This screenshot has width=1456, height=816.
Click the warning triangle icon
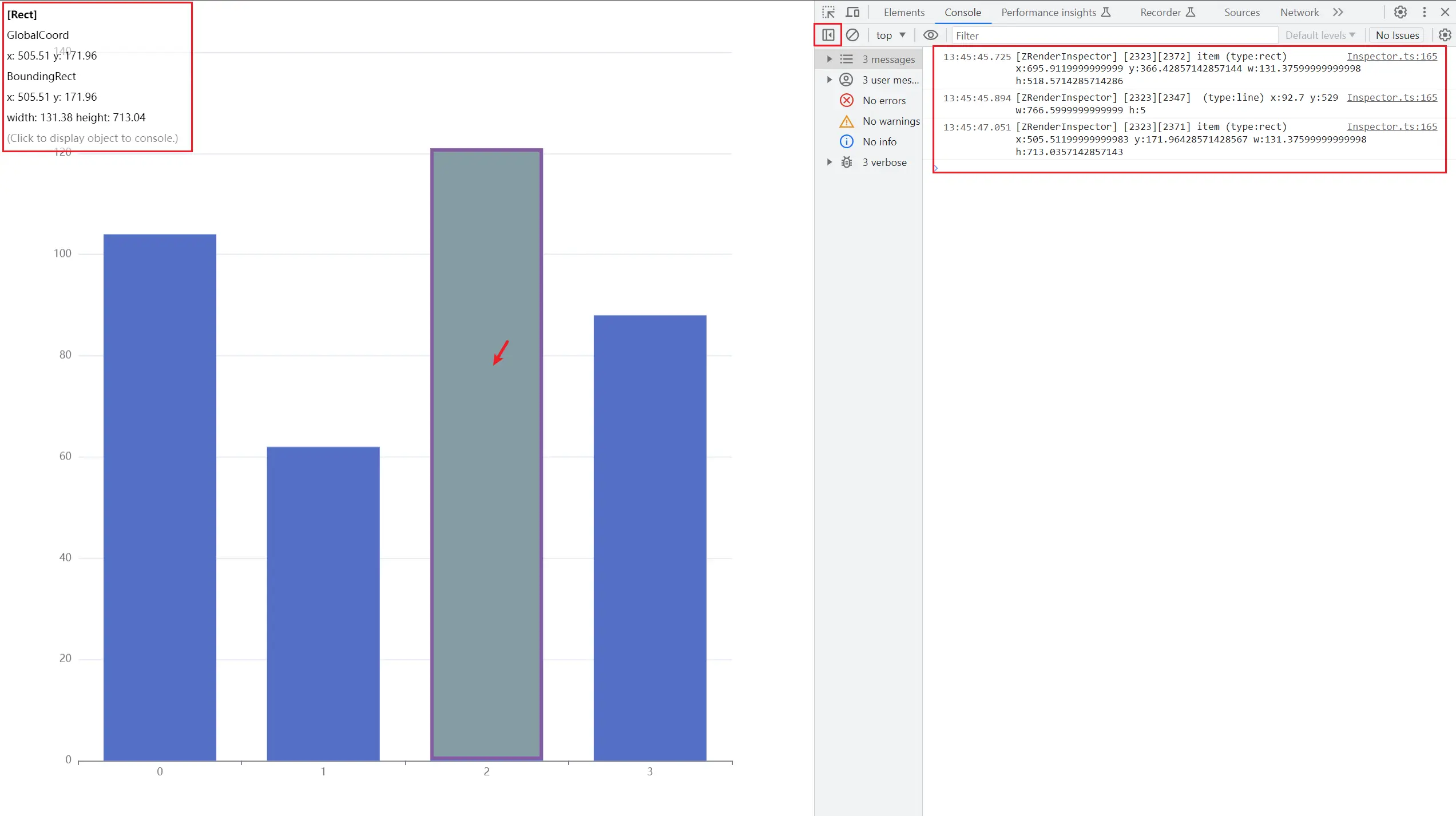[x=846, y=121]
